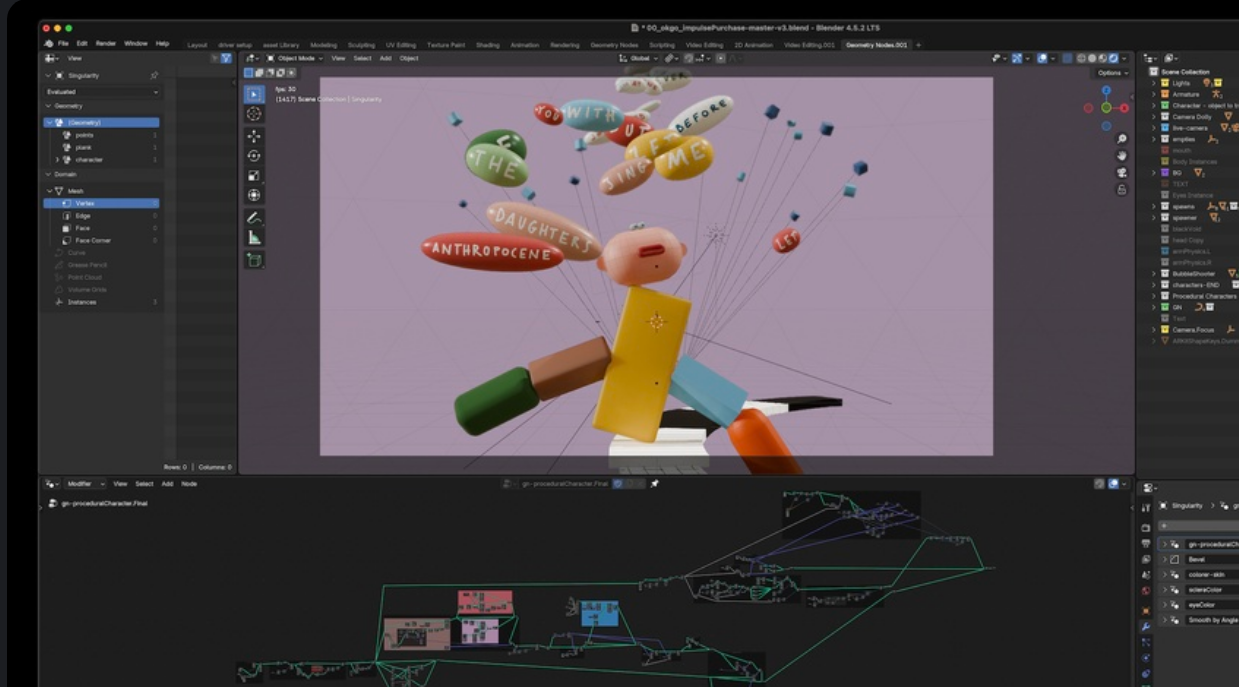This screenshot has width=1239, height=687.
Task: Toggle the spreadsheet filter button
Action: (x=226, y=58)
